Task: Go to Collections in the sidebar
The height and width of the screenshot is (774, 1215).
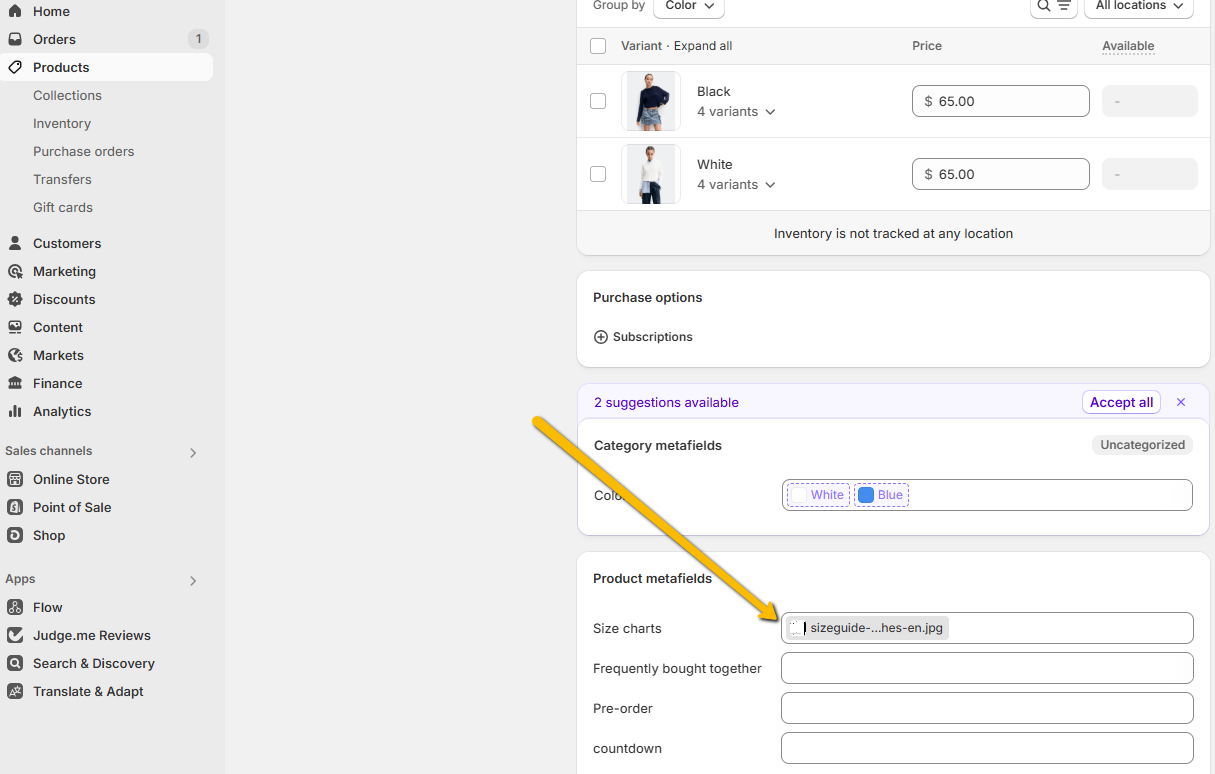Action: [x=67, y=95]
